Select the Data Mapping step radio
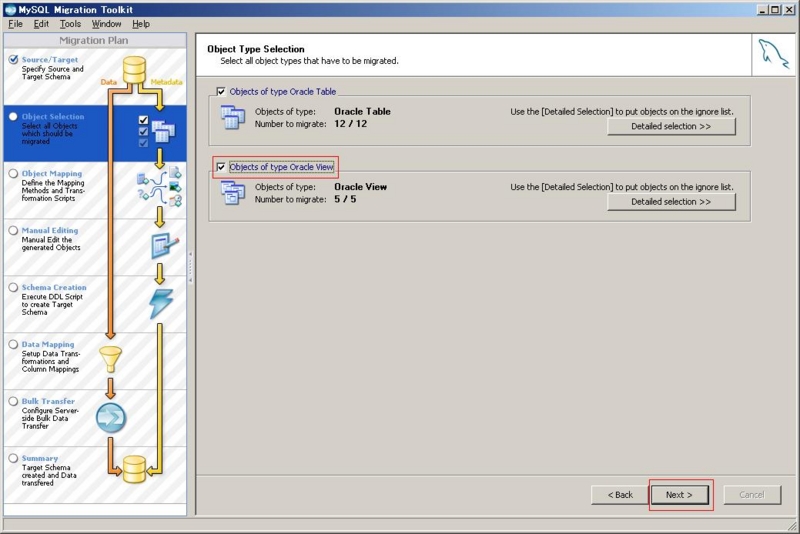800x534 pixels. point(13,344)
